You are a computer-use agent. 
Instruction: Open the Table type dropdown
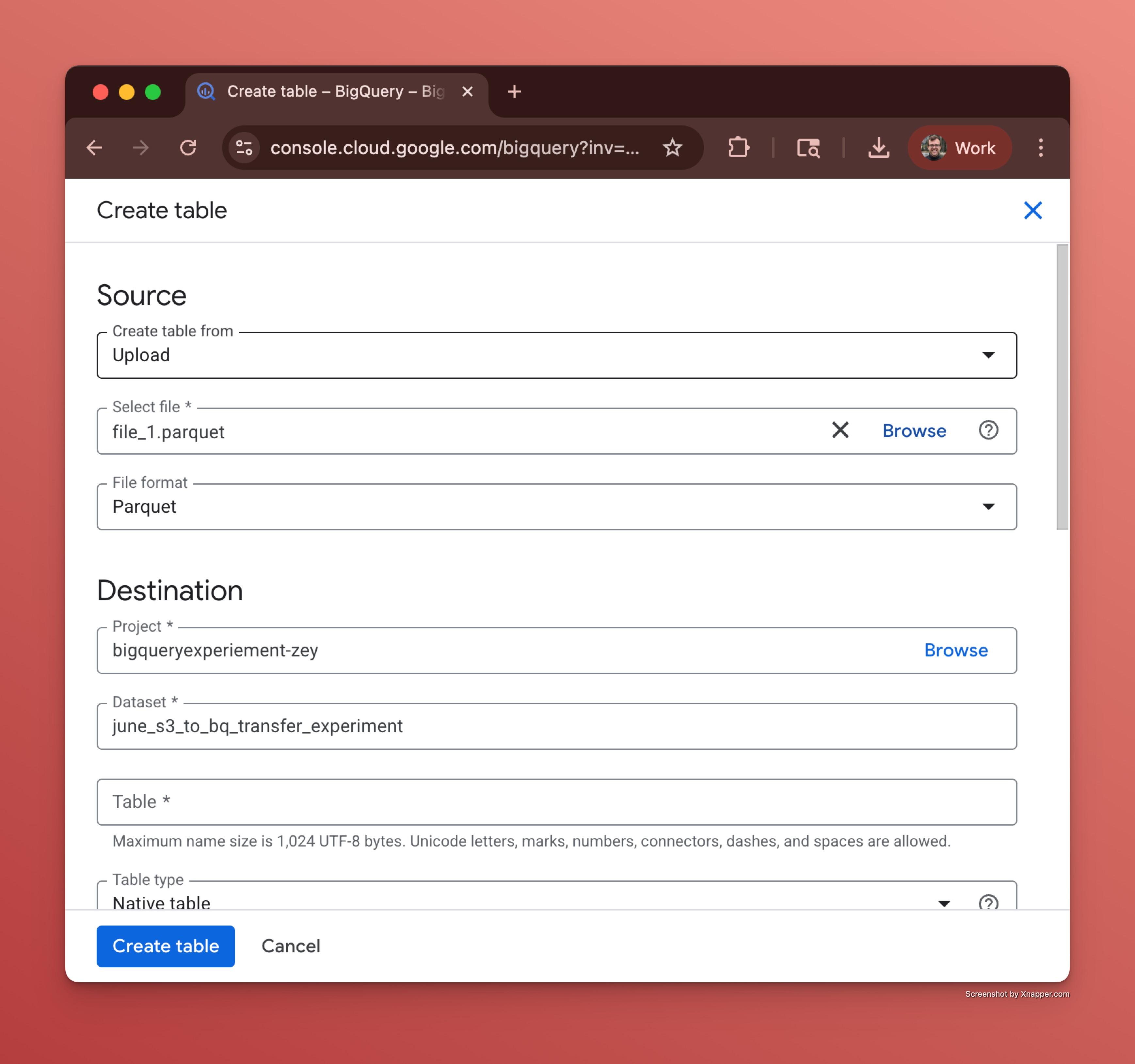[x=944, y=902]
